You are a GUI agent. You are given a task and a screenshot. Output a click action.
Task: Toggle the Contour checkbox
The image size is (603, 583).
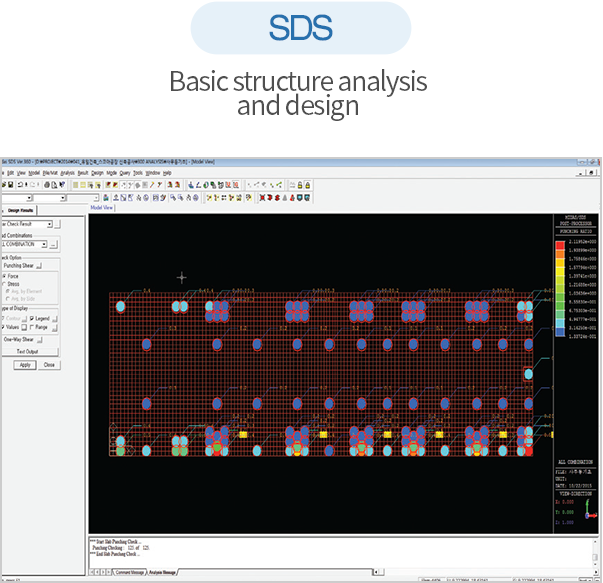(3, 318)
